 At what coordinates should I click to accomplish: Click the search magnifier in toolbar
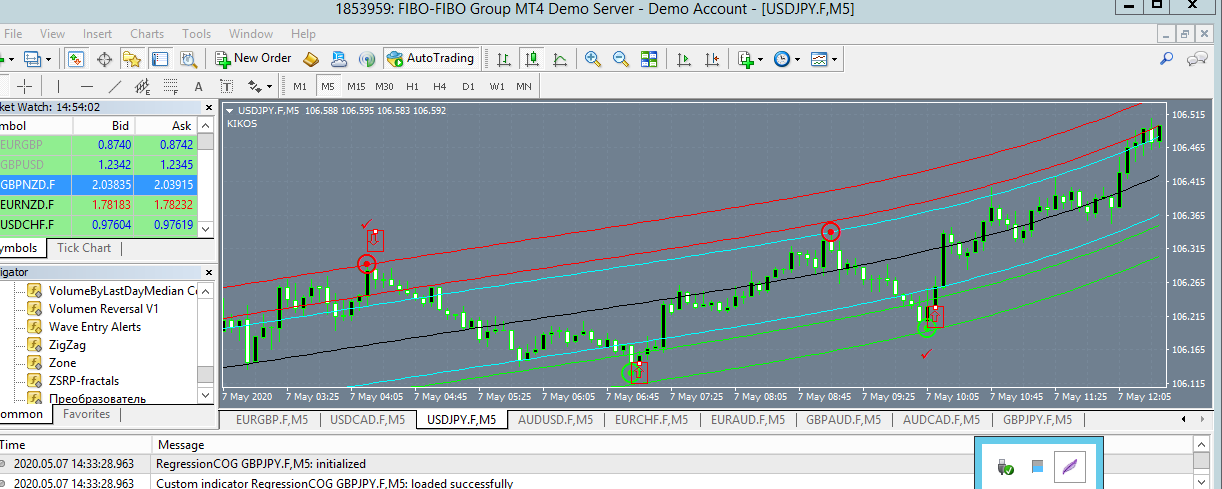[1166, 59]
